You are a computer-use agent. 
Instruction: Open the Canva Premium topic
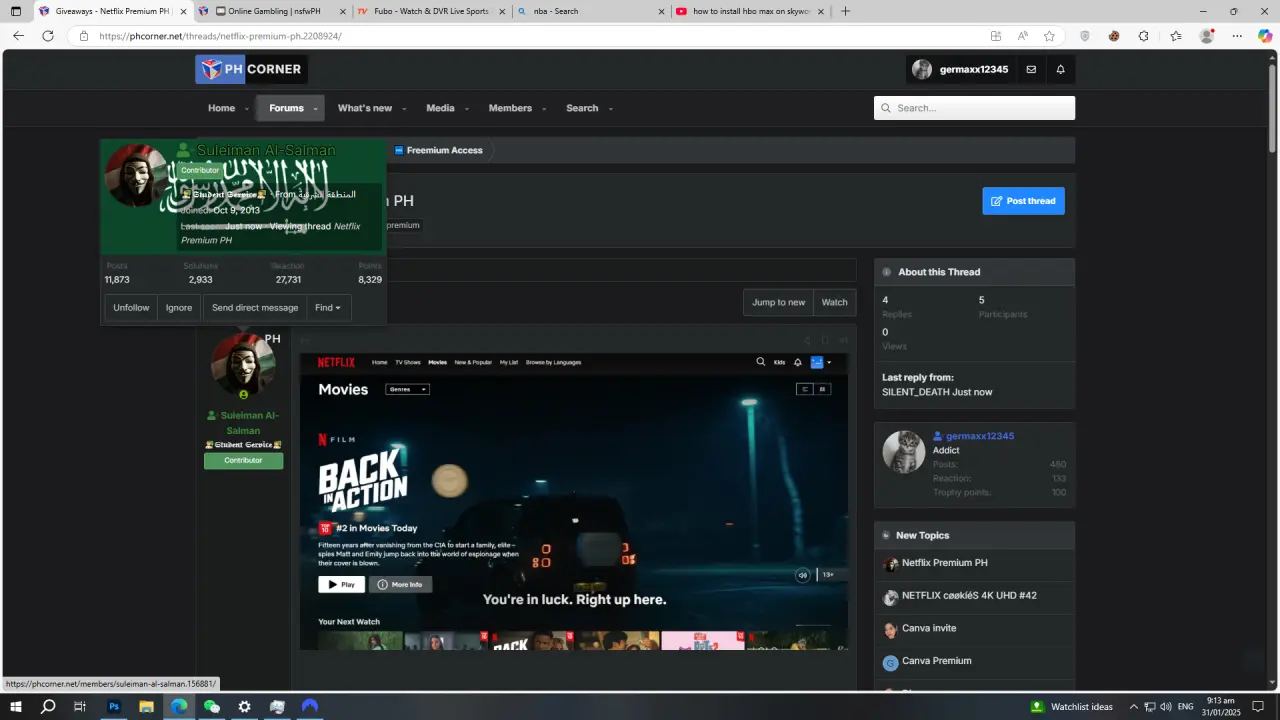click(x=936, y=661)
